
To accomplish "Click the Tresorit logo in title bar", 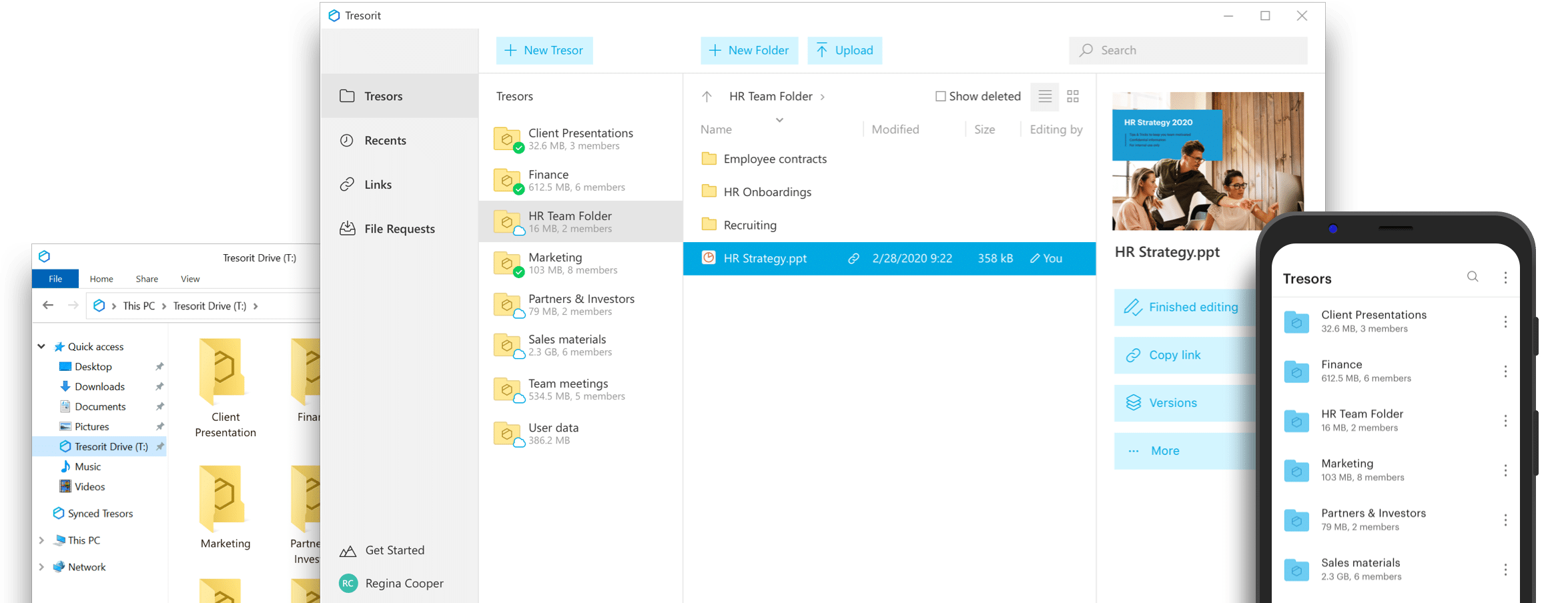I will coord(334,15).
